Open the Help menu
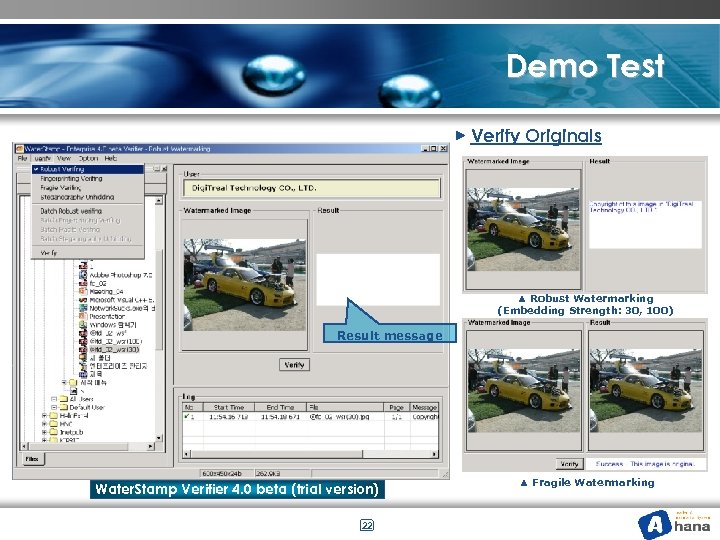Image resolution: width=720 pixels, height=540 pixels. pyautogui.click(x=111, y=158)
